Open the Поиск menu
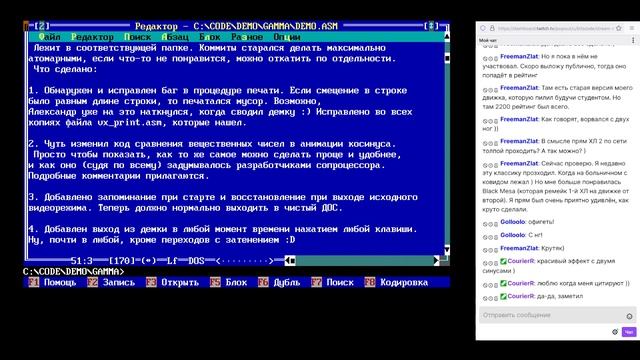The height and width of the screenshot is (360, 640). click(138, 37)
